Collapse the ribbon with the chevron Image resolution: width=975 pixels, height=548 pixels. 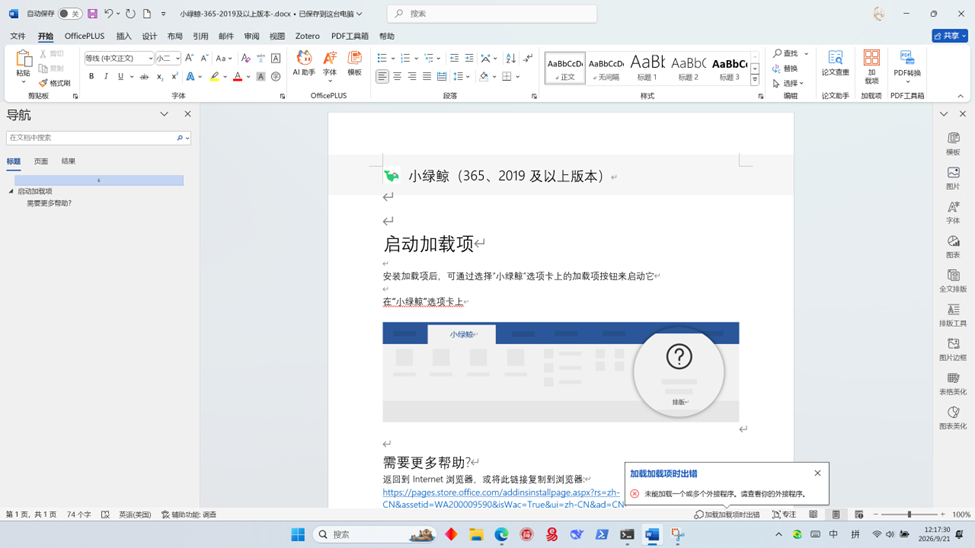(x=960, y=96)
